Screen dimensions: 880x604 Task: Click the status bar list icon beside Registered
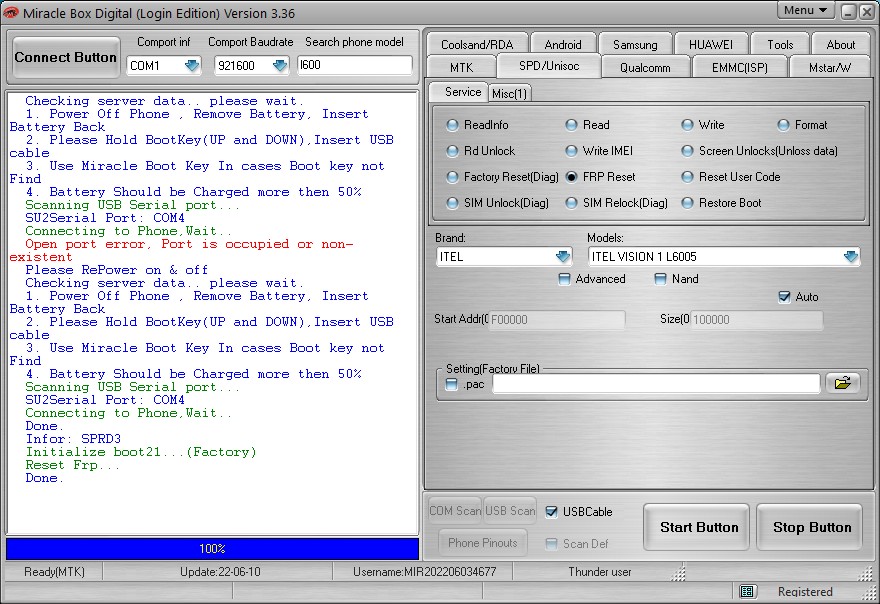[x=746, y=591]
